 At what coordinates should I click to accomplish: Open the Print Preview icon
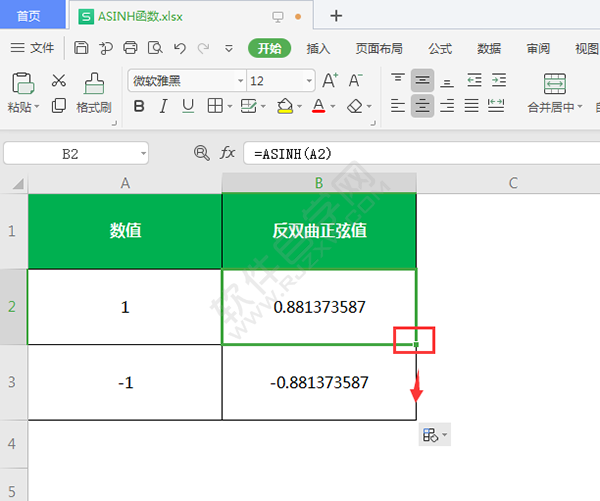[x=155, y=48]
